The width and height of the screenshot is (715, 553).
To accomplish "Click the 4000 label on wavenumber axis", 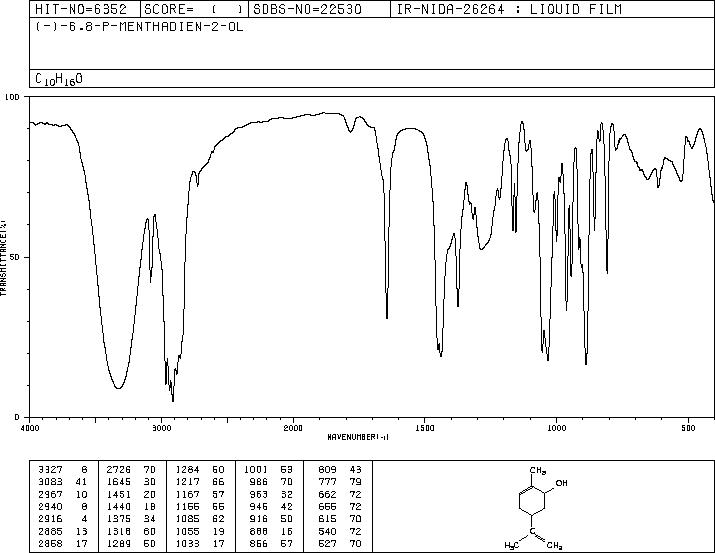I will pos(30,428).
